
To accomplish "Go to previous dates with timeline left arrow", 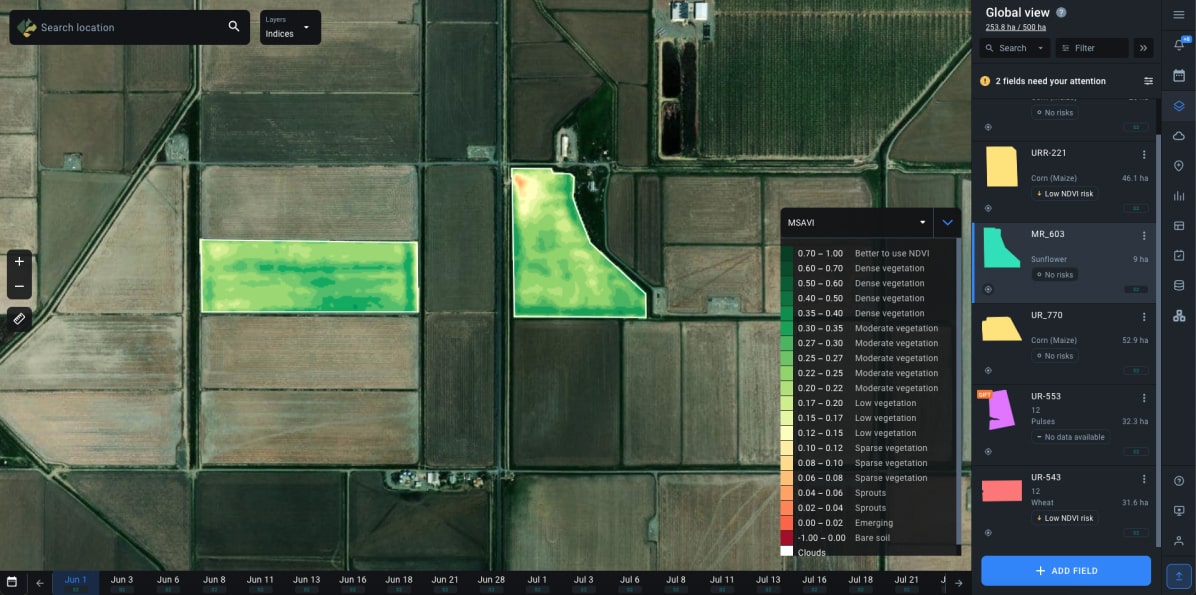I will tap(40, 584).
